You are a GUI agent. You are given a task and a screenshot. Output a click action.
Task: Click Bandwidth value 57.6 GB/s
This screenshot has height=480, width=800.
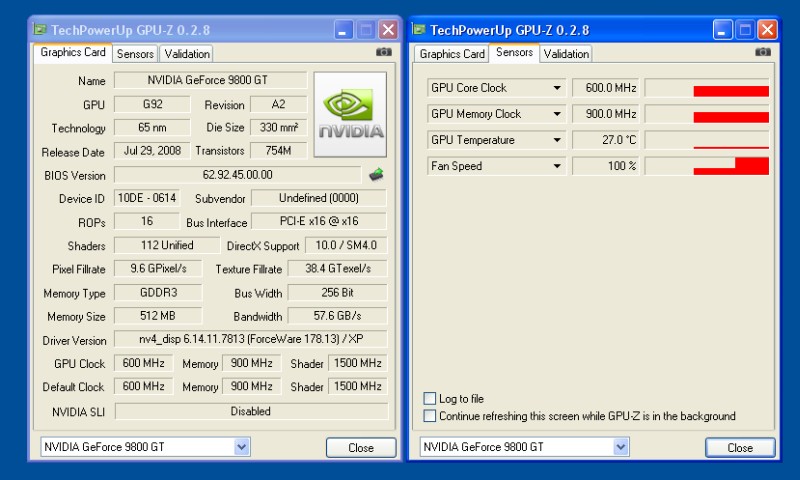tap(338, 316)
